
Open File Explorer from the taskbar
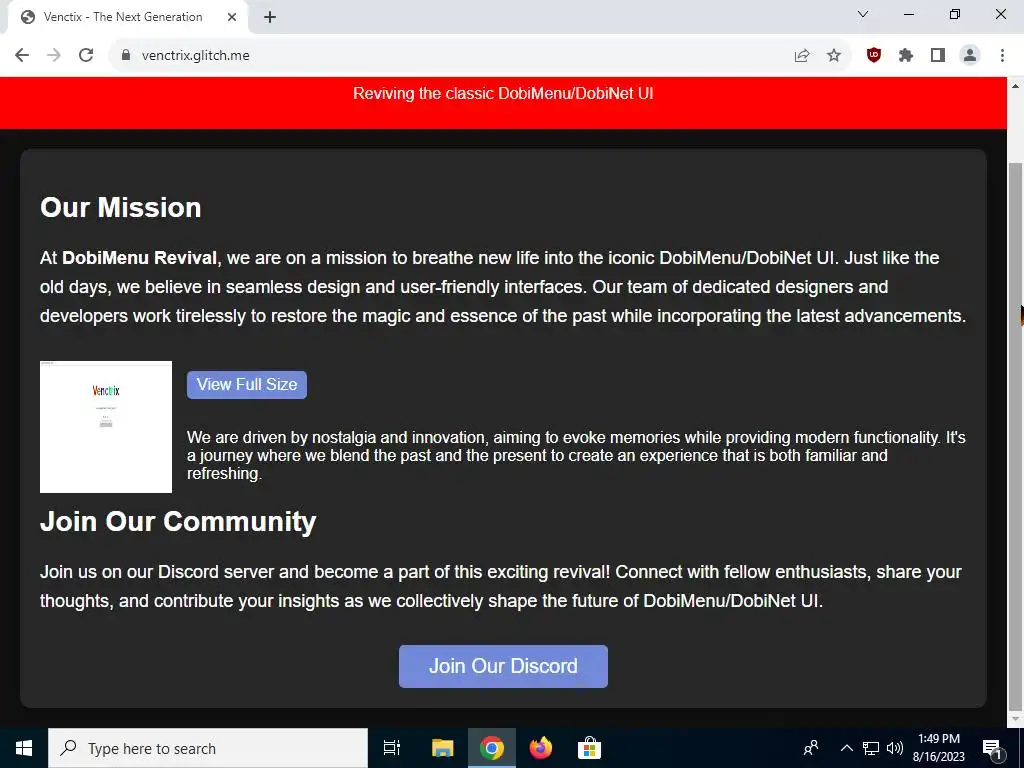443,748
